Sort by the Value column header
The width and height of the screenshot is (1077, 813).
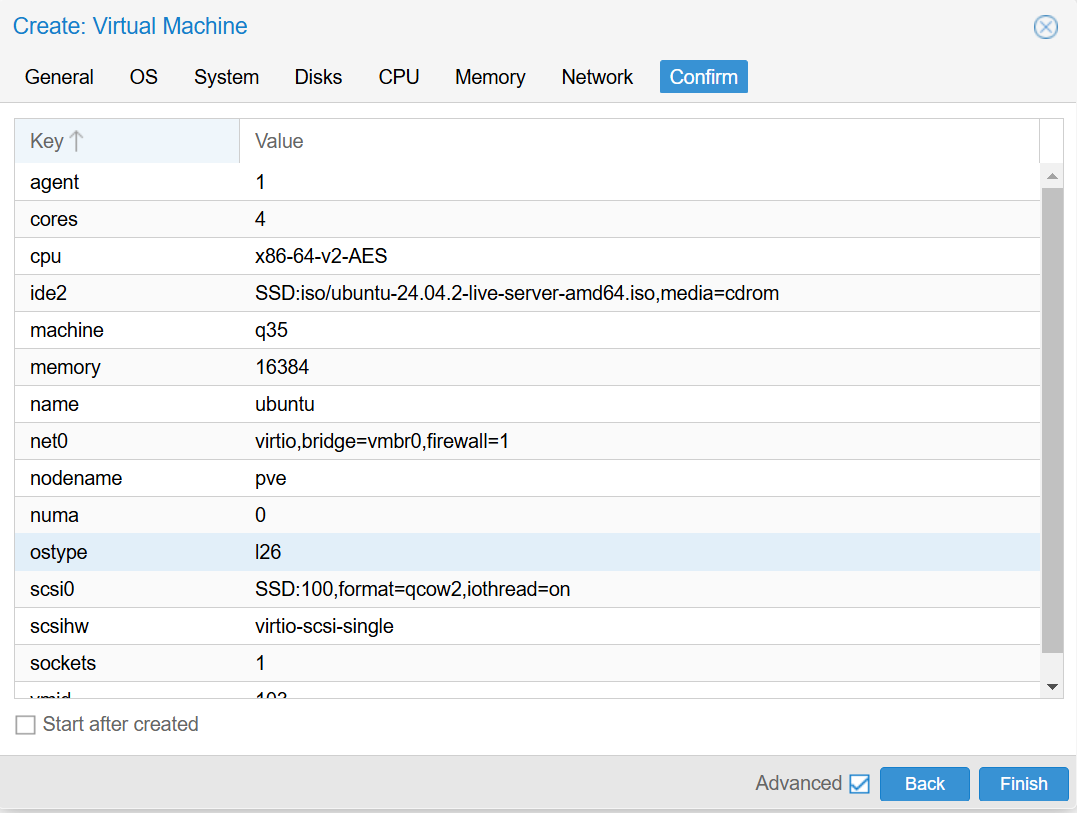(x=279, y=141)
